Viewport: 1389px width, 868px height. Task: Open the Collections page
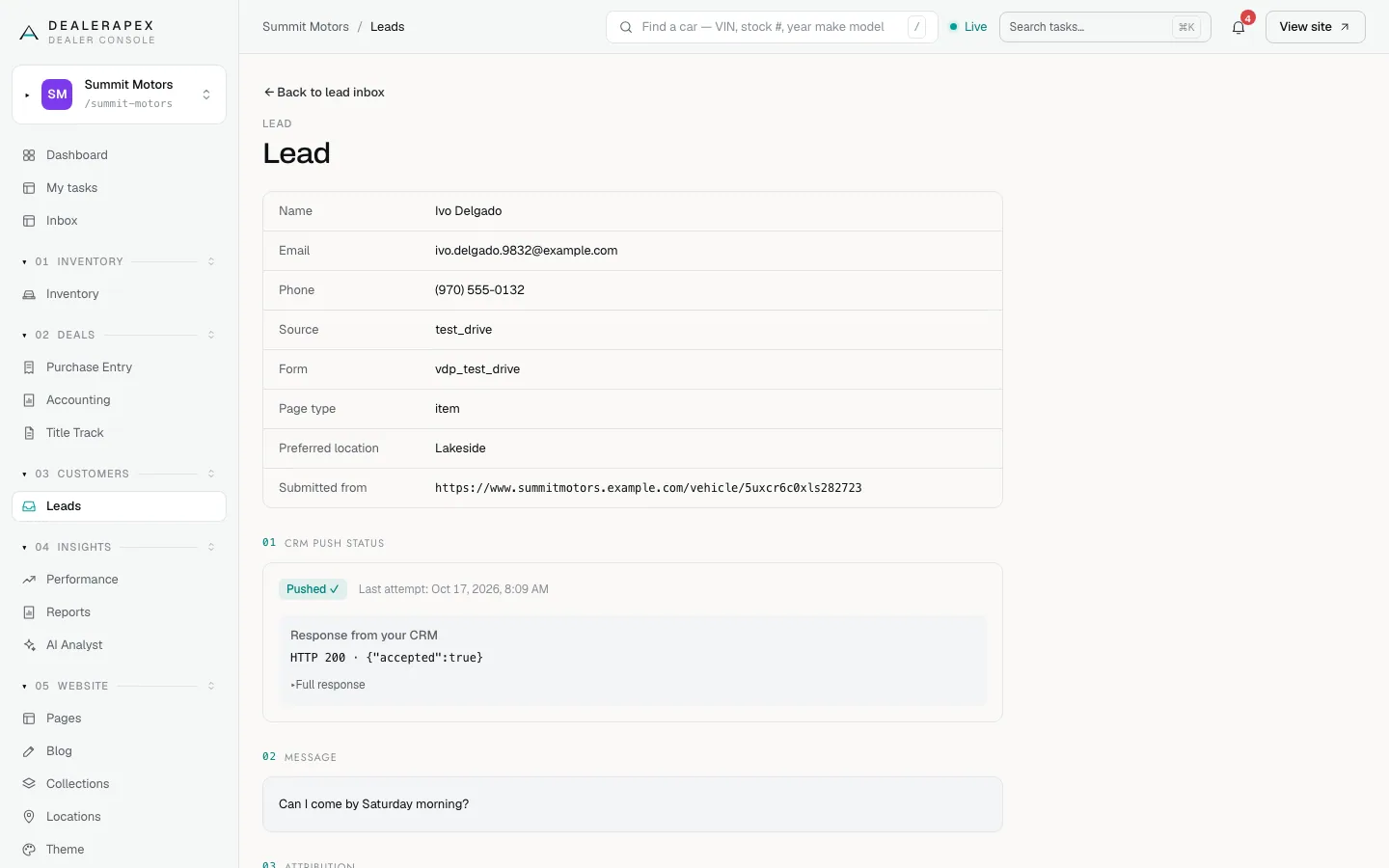[119, 784]
